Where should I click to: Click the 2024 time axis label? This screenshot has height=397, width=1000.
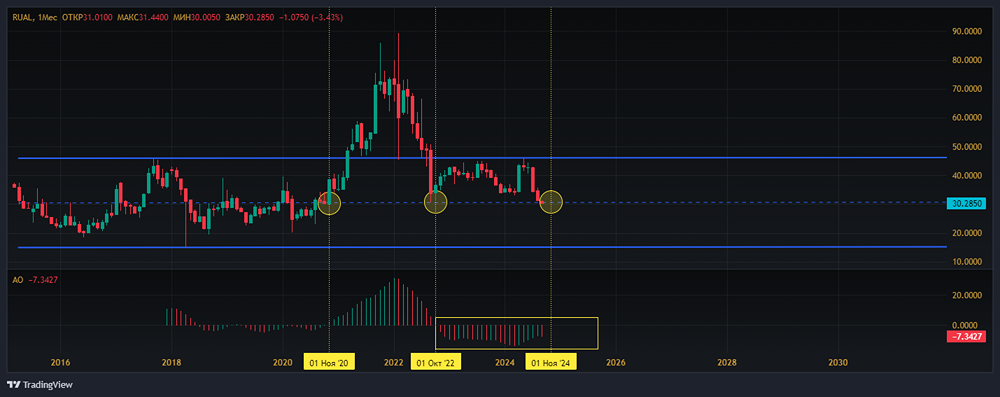(505, 363)
